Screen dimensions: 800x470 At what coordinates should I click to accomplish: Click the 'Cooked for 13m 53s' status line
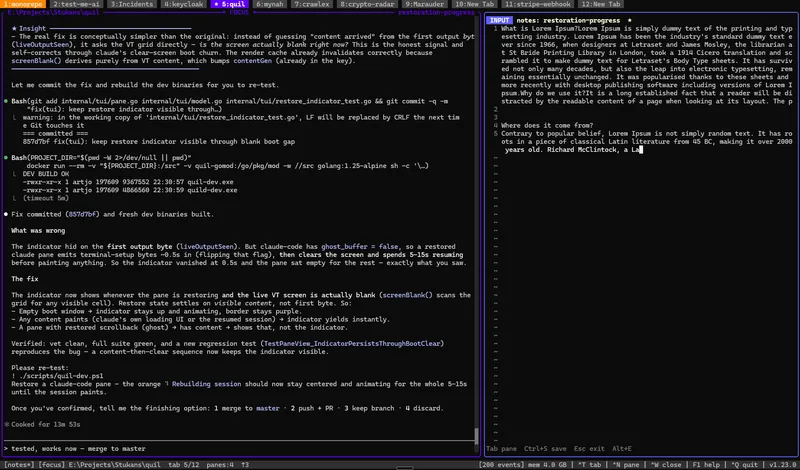click(45, 424)
